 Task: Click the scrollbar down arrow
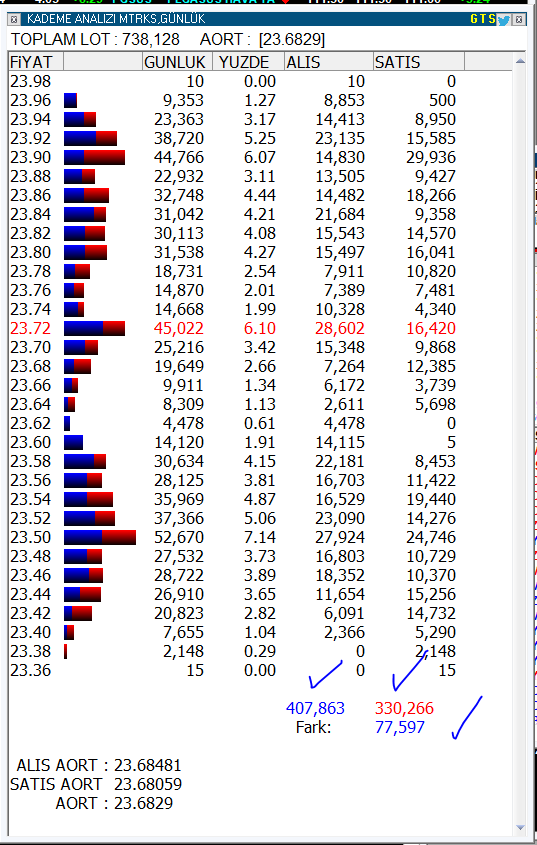520,827
